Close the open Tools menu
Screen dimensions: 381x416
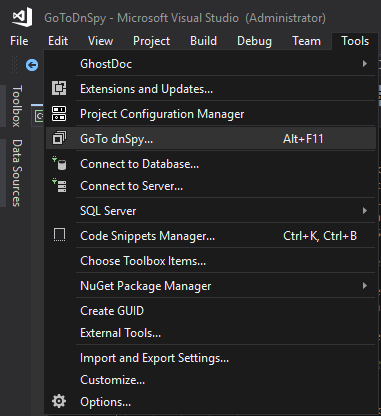pyautogui.click(x=355, y=41)
